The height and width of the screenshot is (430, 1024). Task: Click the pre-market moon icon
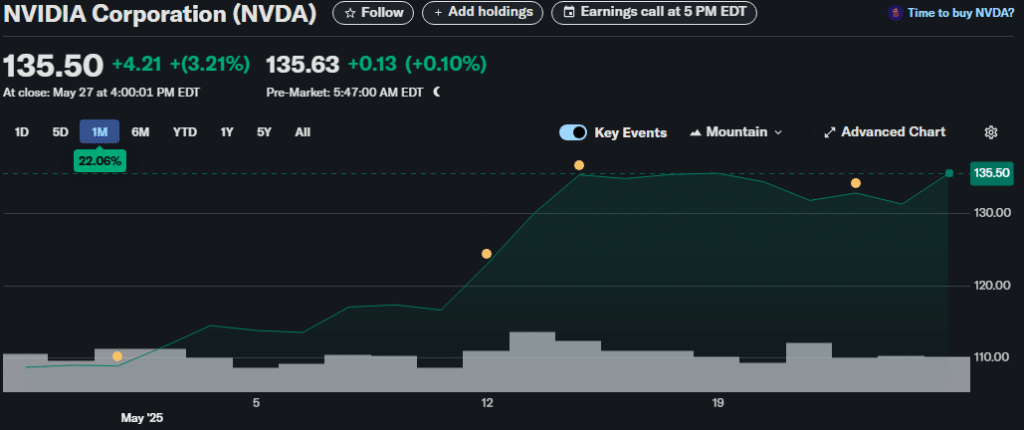tap(436, 92)
